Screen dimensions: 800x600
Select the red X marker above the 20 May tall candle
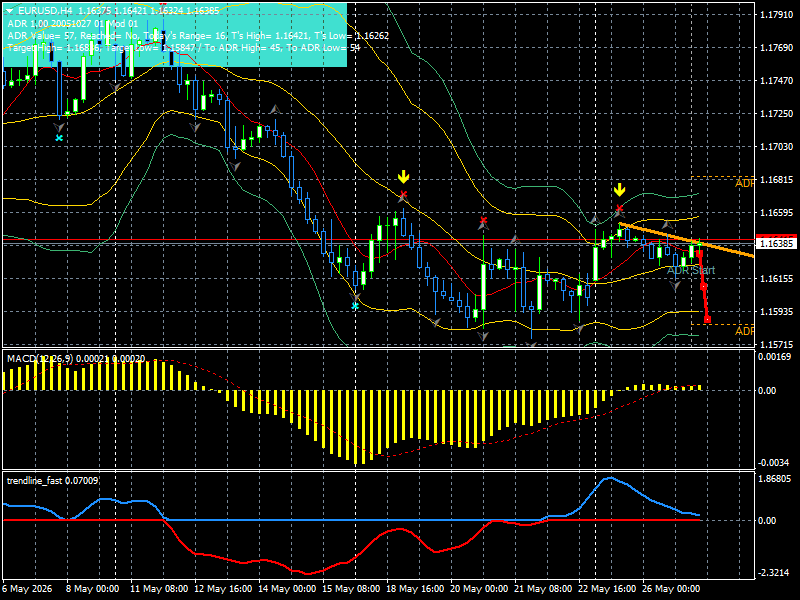tap(483, 220)
